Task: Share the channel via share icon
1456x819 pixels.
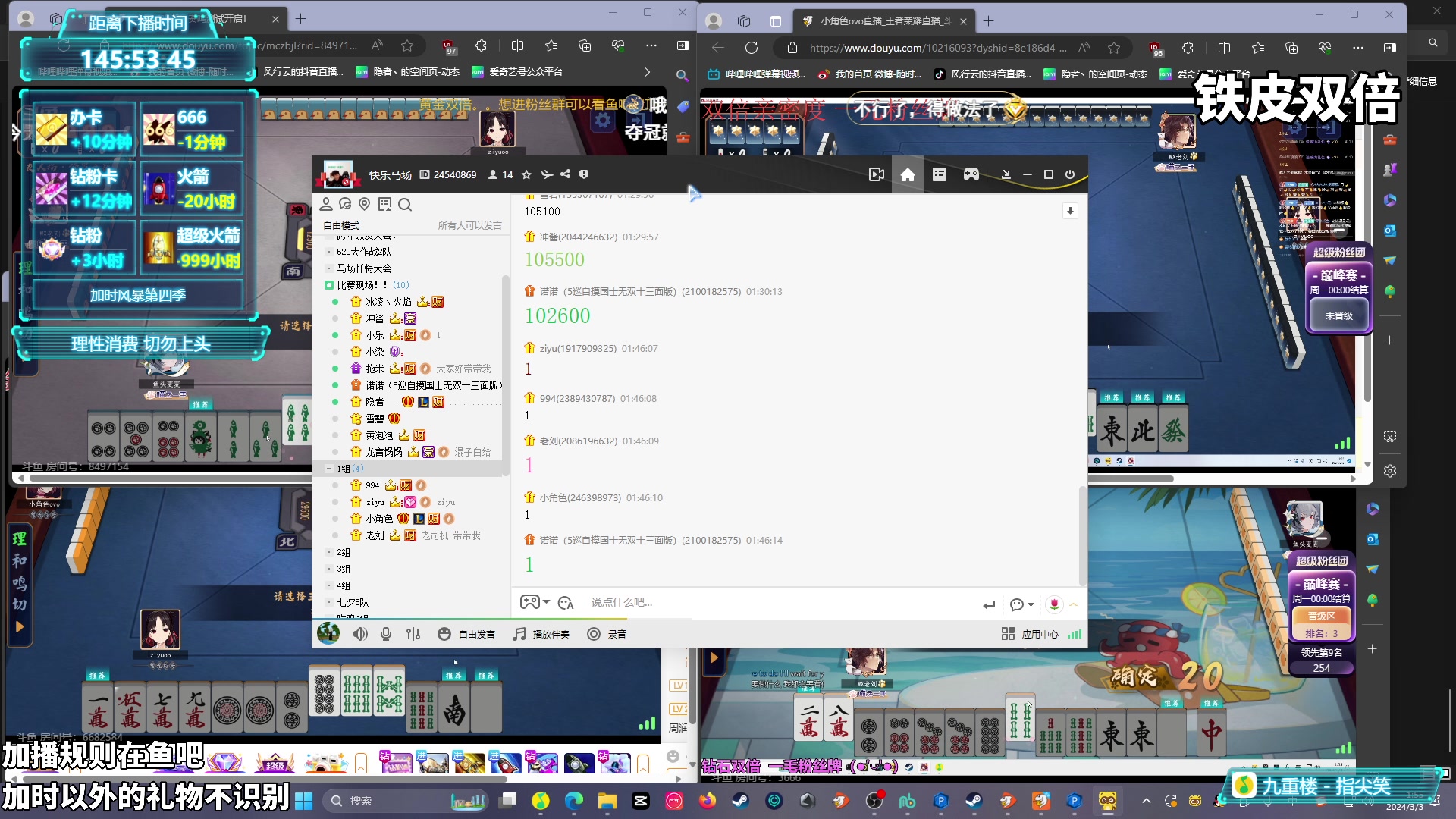Action: tap(566, 174)
